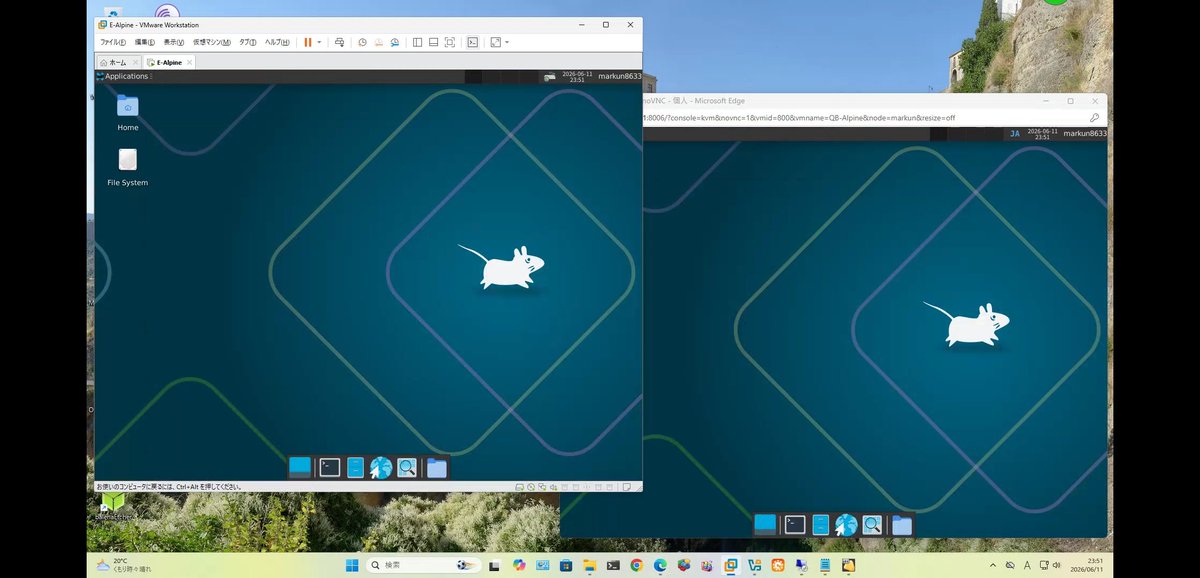Click Send Ctrl+Alt+Del toolbar icon

point(339,42)
